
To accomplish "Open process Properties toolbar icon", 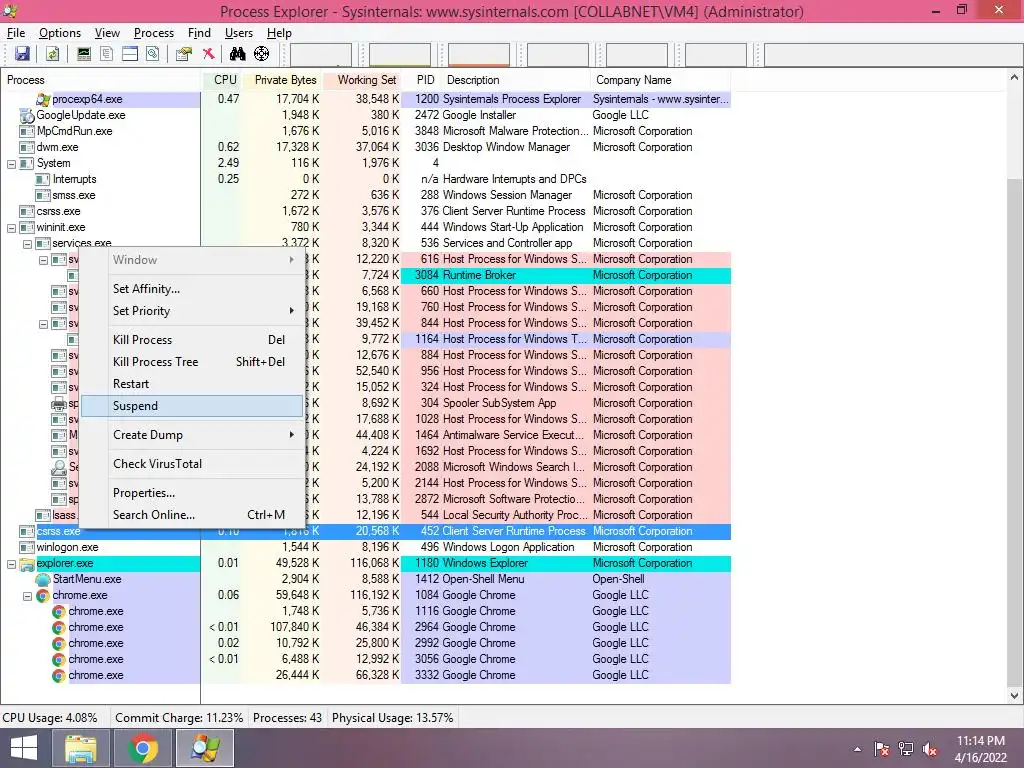I will 184,54.
